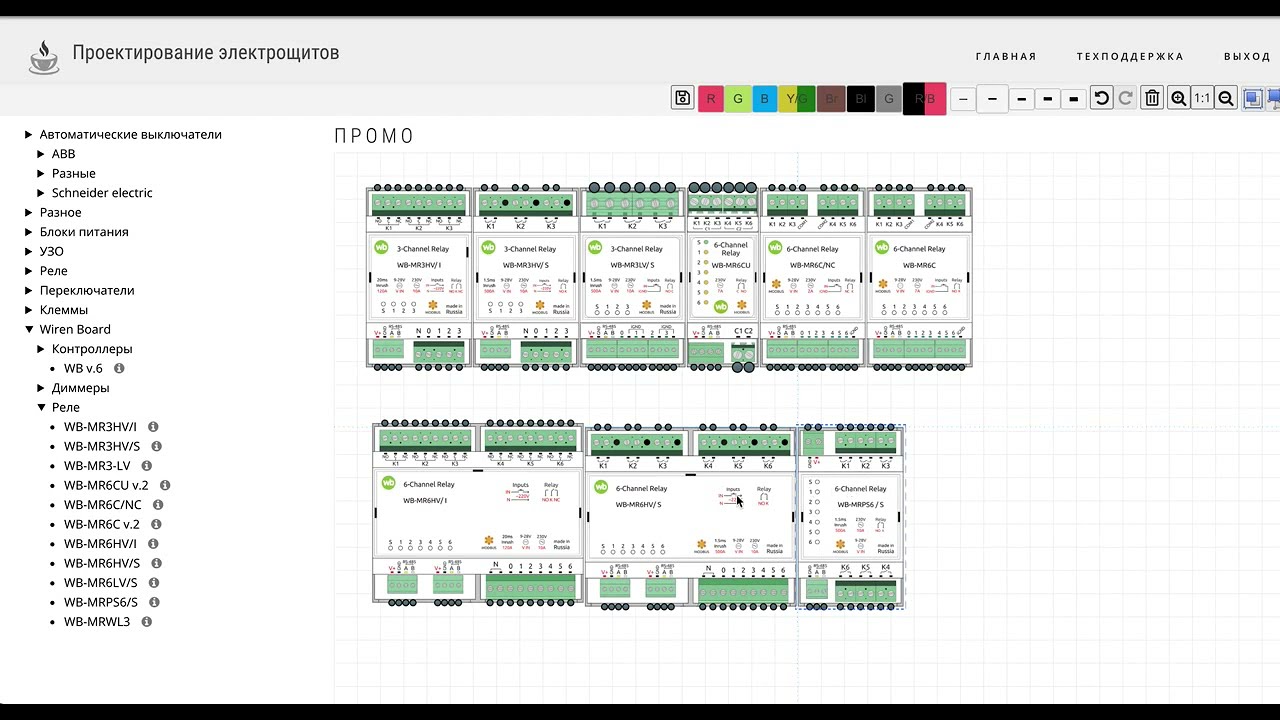Open the ГЛАВНАЯ menu item
Image resolution: width=1280 pixels, height=720 pixels.
click(1006, 57)
